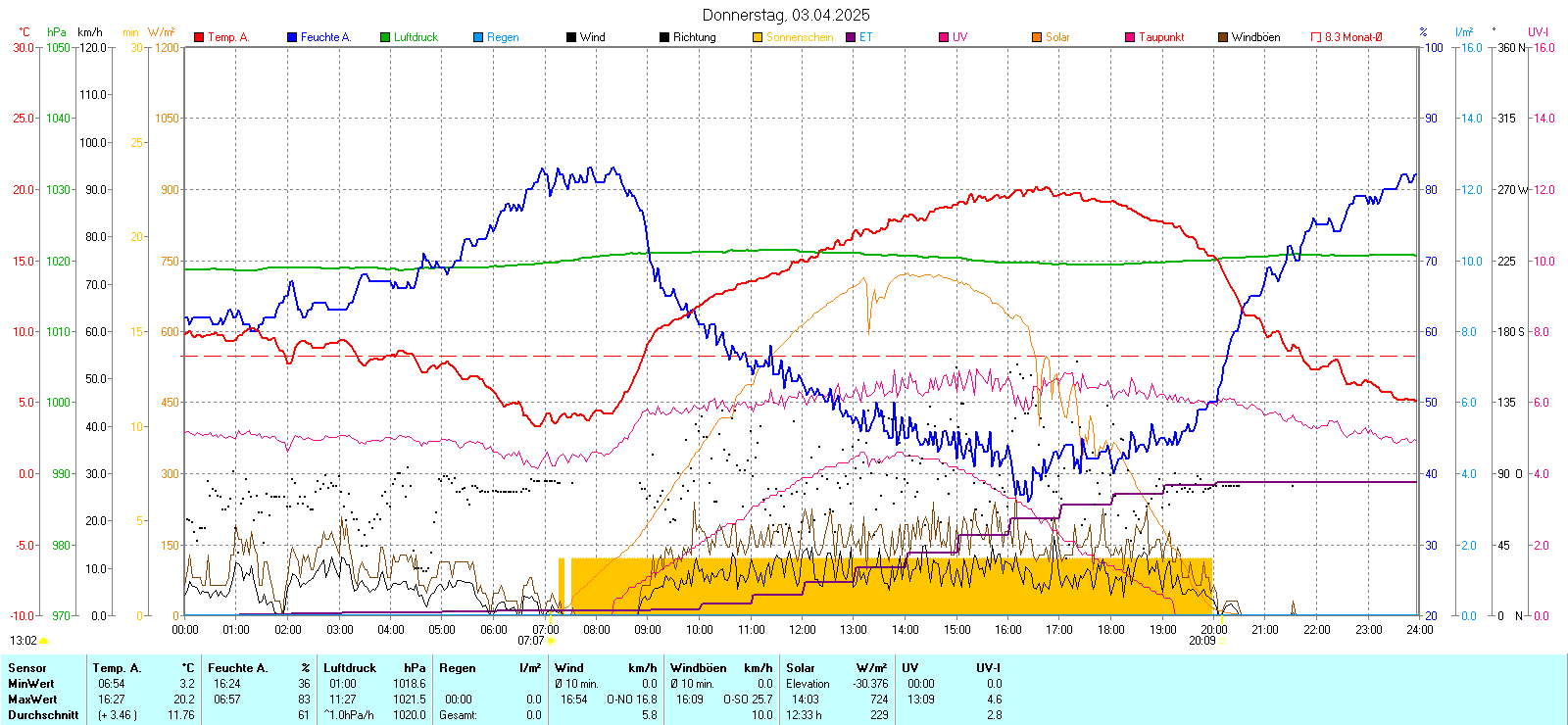
Task: Click the blue Feuchte A. legend square
Action: click(x=292, y=37)
